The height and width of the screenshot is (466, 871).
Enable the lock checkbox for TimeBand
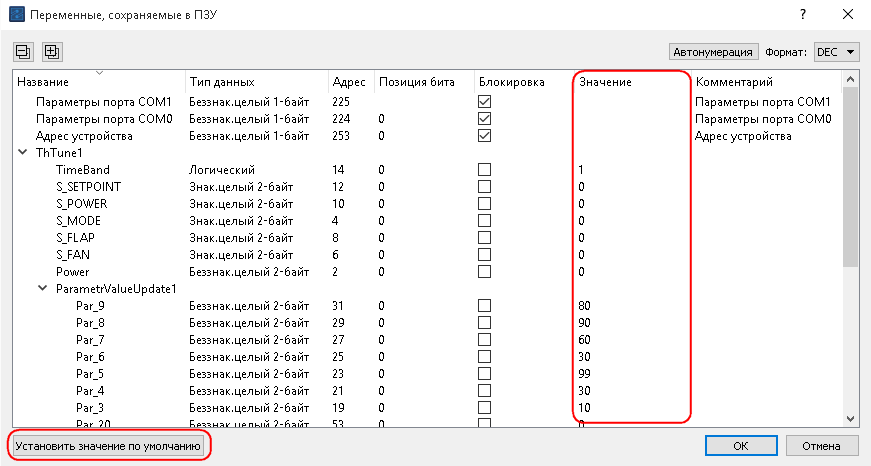[485, 170]
